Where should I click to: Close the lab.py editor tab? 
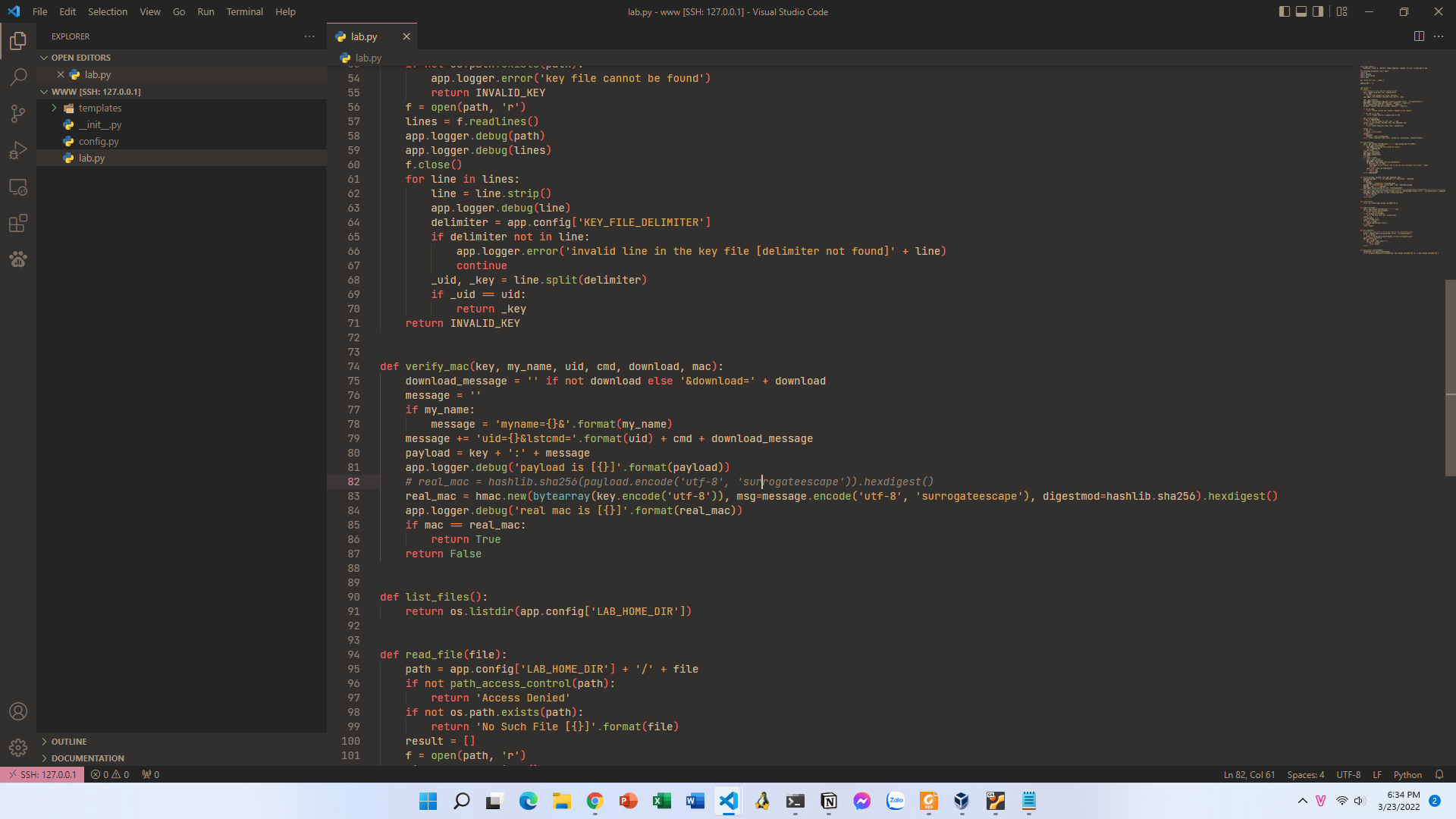click(406, 36)
